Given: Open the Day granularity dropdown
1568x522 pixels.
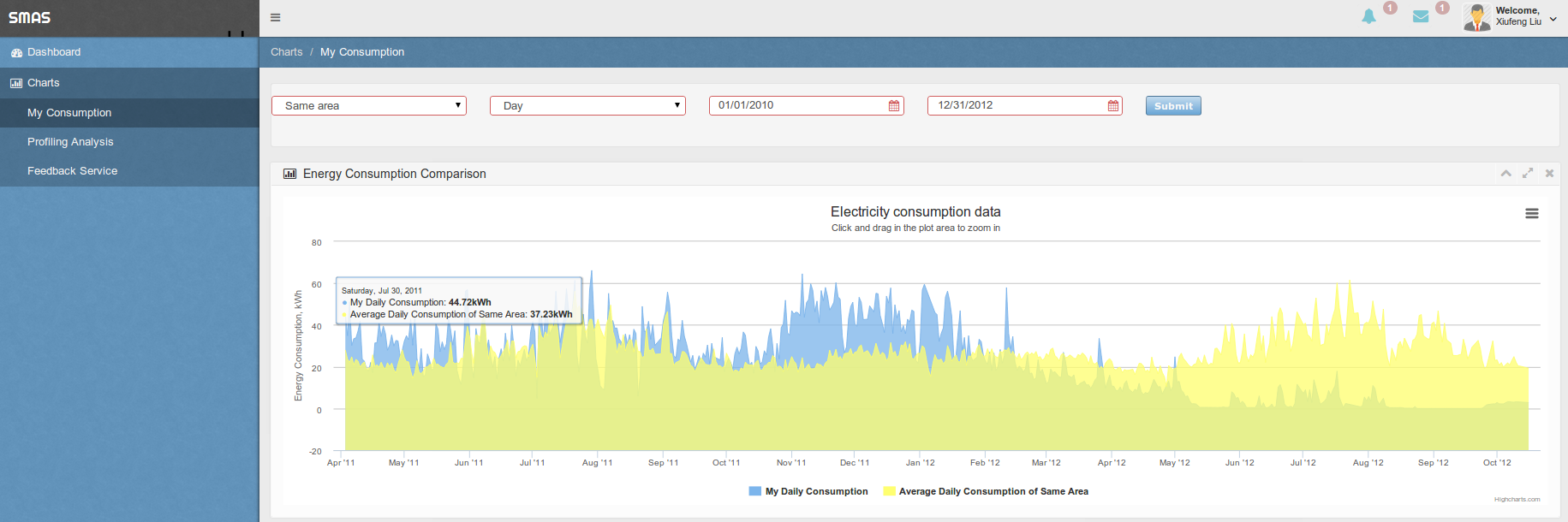Looking at the screenshot, I should point(587,106).
